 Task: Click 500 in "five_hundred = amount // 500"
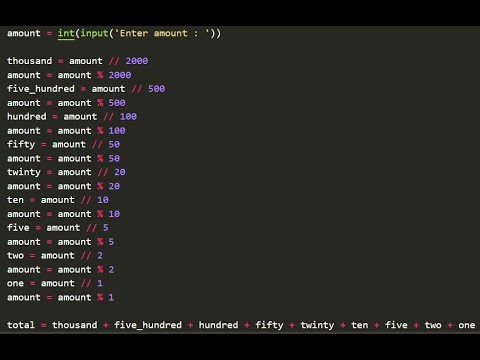[156, 89]
